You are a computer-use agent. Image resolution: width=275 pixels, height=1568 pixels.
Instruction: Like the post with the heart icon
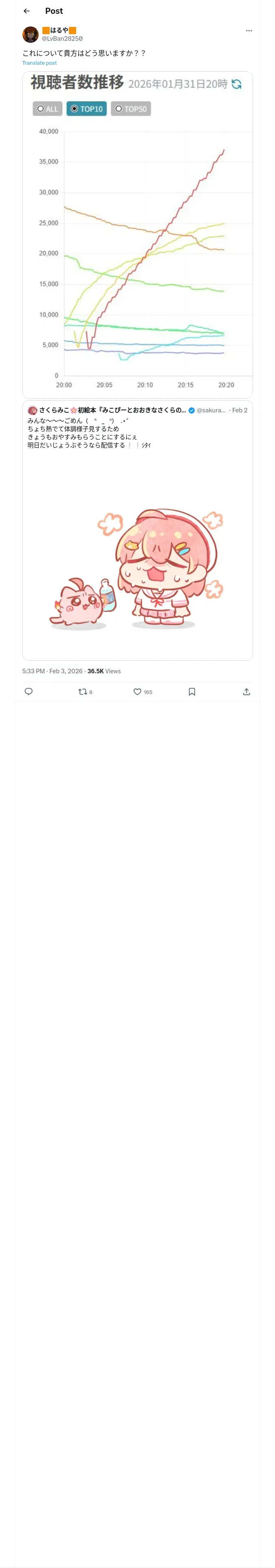click(x=137, y=692)
